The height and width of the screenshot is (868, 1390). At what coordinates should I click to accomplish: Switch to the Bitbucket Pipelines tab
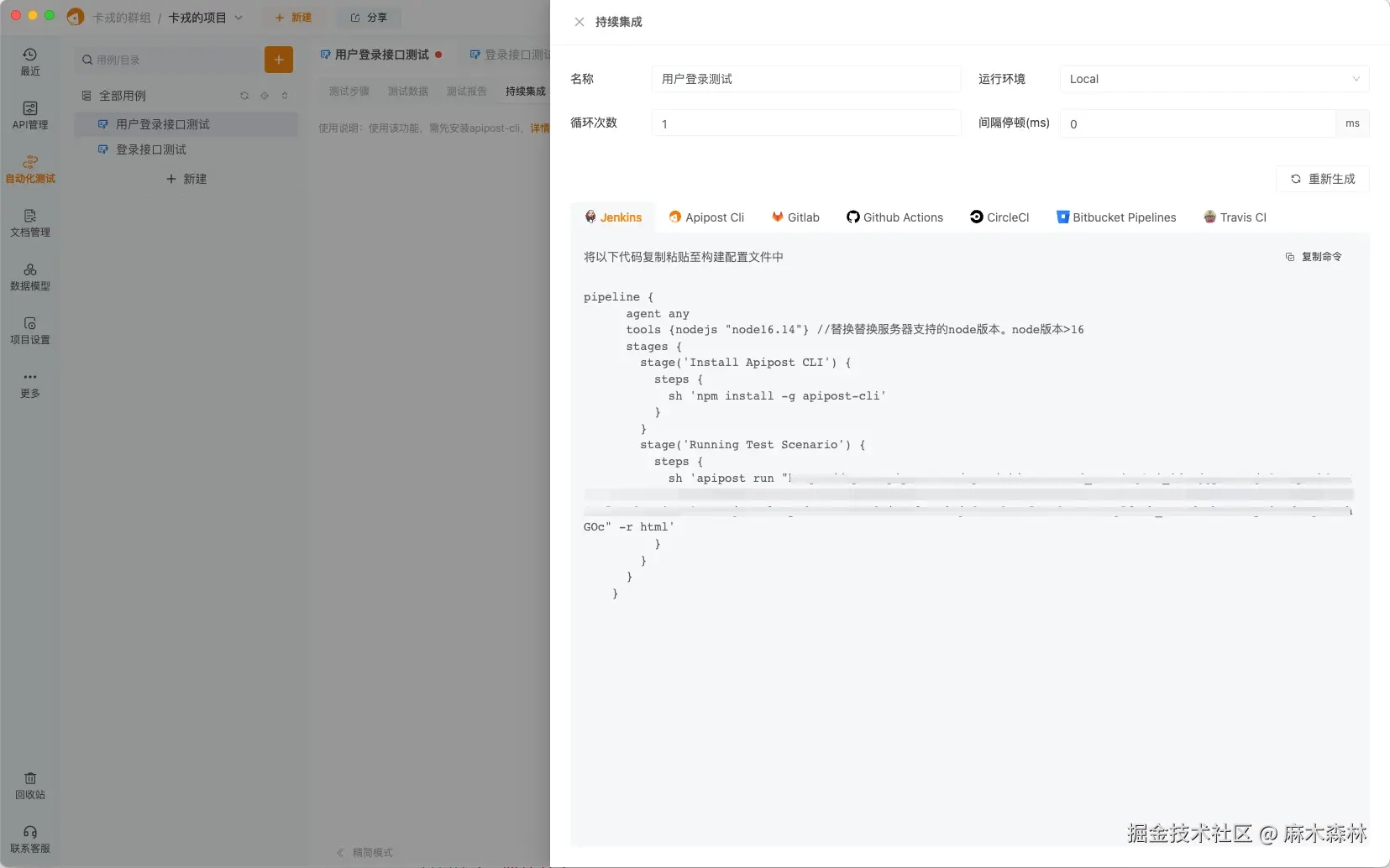point(1116,217)
